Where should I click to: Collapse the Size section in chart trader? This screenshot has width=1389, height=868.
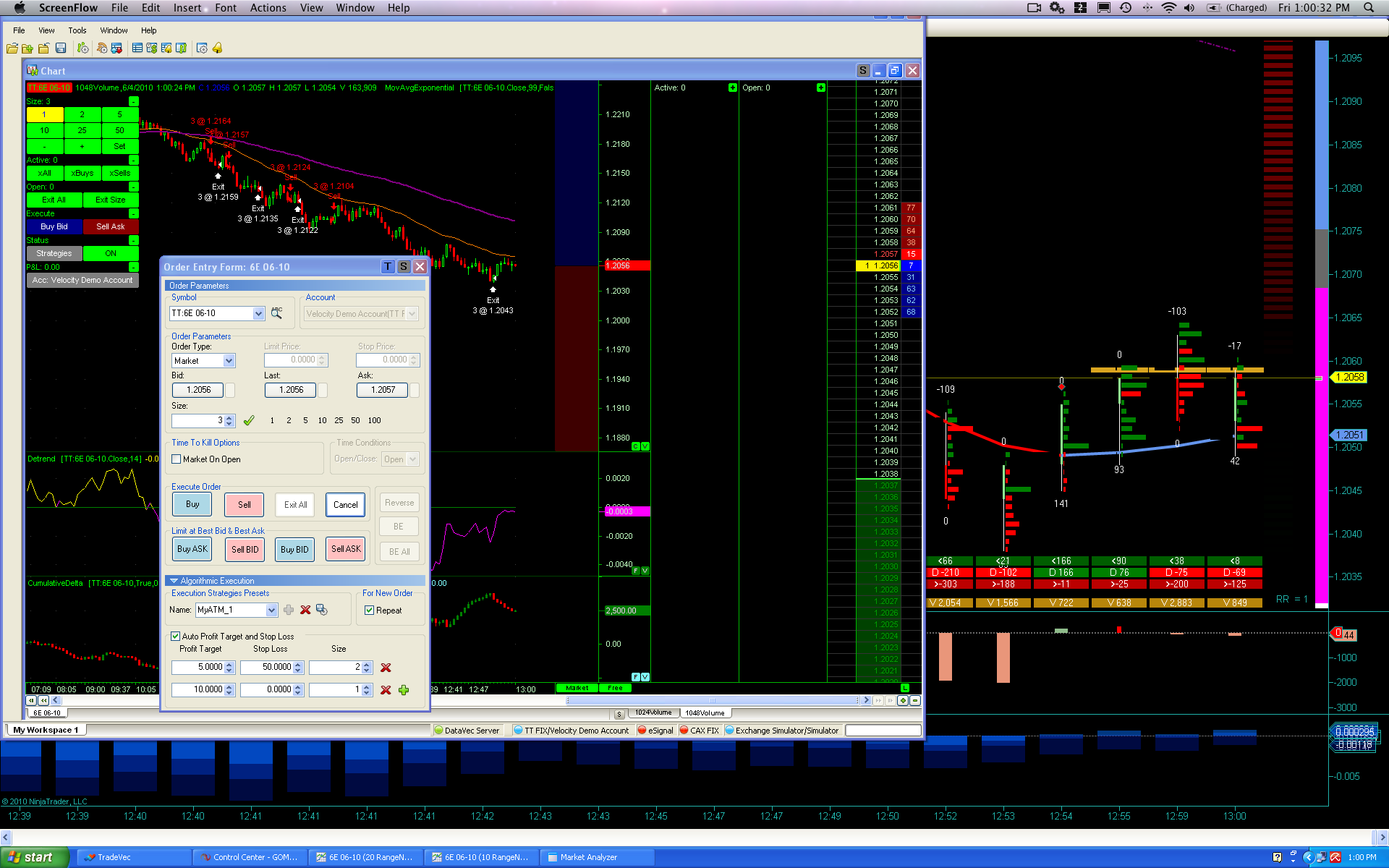pos(133,102)
